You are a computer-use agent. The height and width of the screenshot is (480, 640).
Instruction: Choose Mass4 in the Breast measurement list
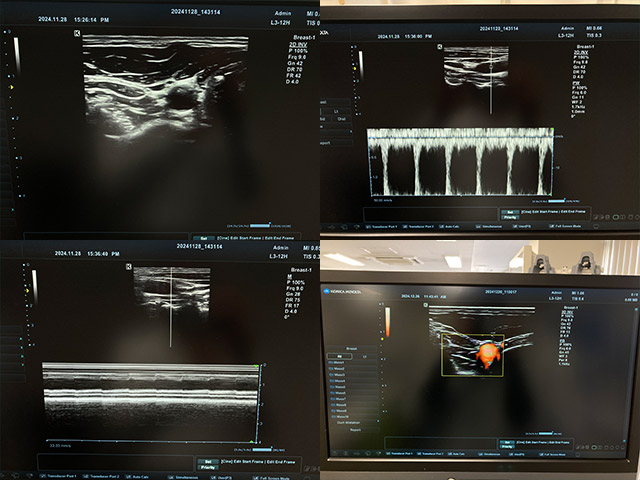(x=353, y=381)
